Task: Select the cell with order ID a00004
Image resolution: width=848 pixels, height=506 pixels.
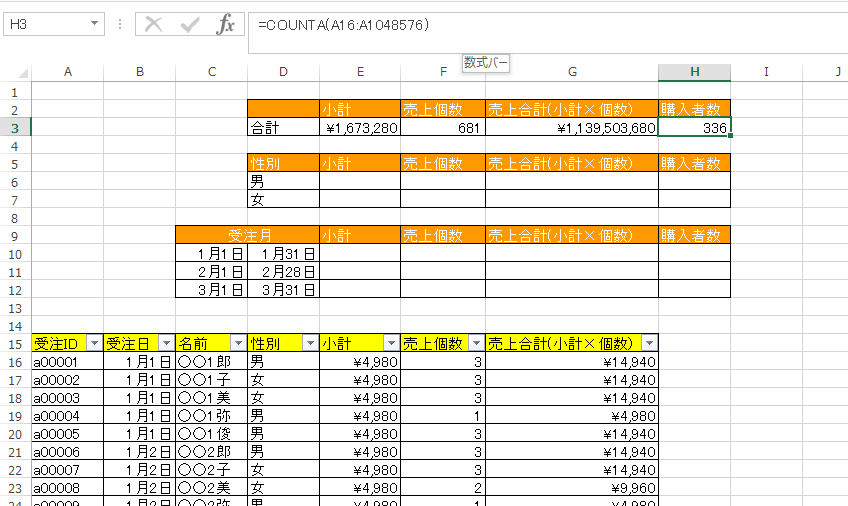Action: [67, 415]
